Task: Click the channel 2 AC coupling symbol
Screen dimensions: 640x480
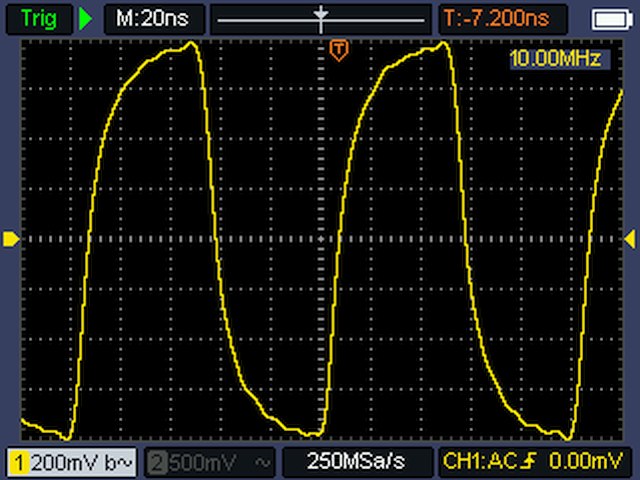Action: [262, 462]
